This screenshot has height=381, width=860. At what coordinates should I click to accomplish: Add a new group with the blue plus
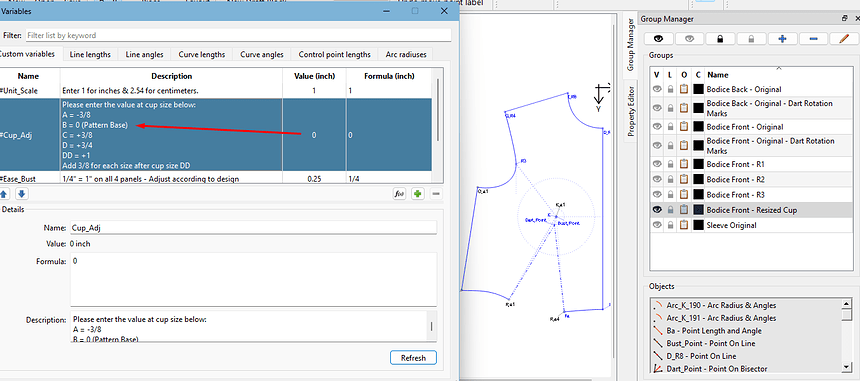(783, 39)
